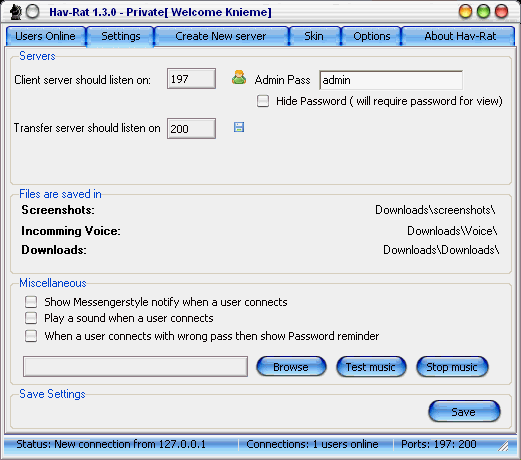This screenshot has width=521, height=460.
Task: Click the gray round title bar button
Action: pyautogui.click(x=32, y=11)
